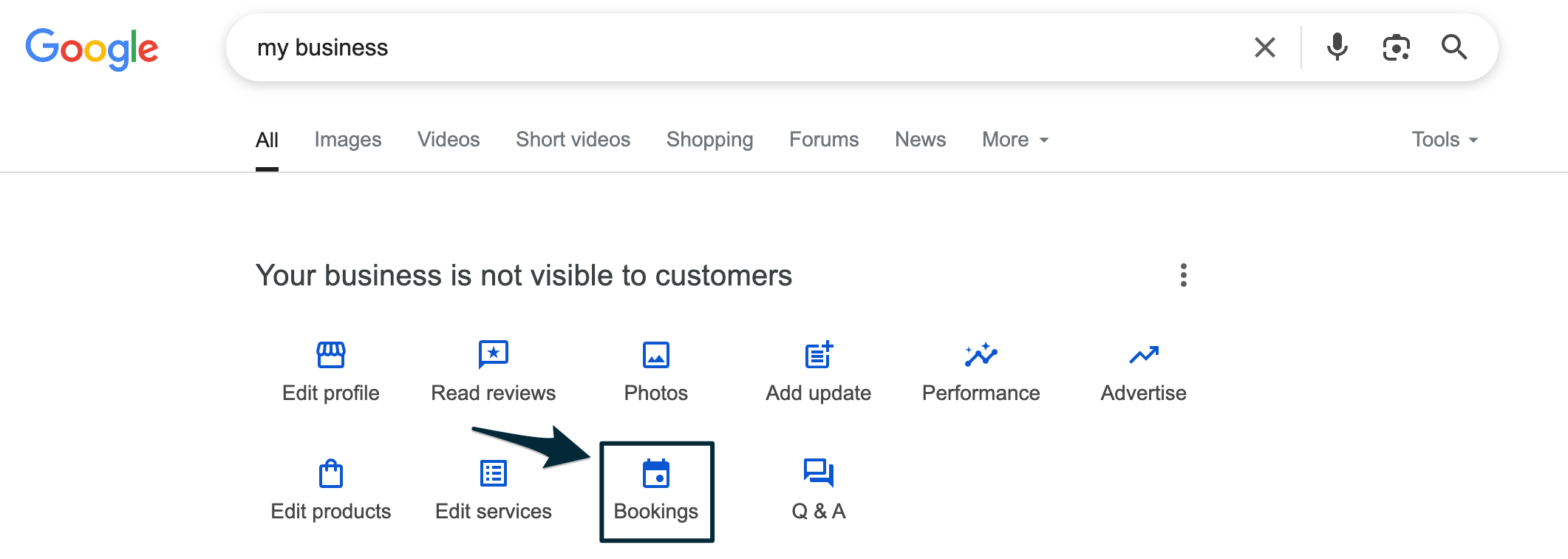The width and height of the screenshot is (1568, 559).
Task: Switch to the Images tab
Action: (x=348, y=140)
